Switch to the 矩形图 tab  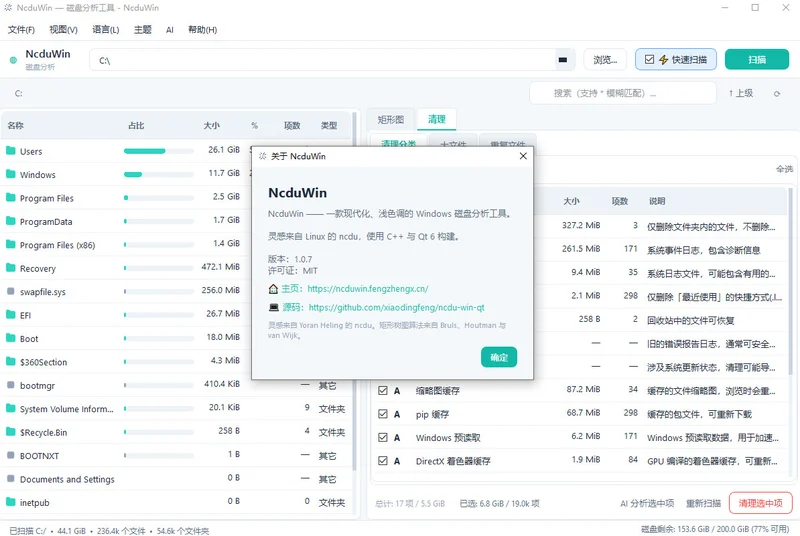coord(391,119)
